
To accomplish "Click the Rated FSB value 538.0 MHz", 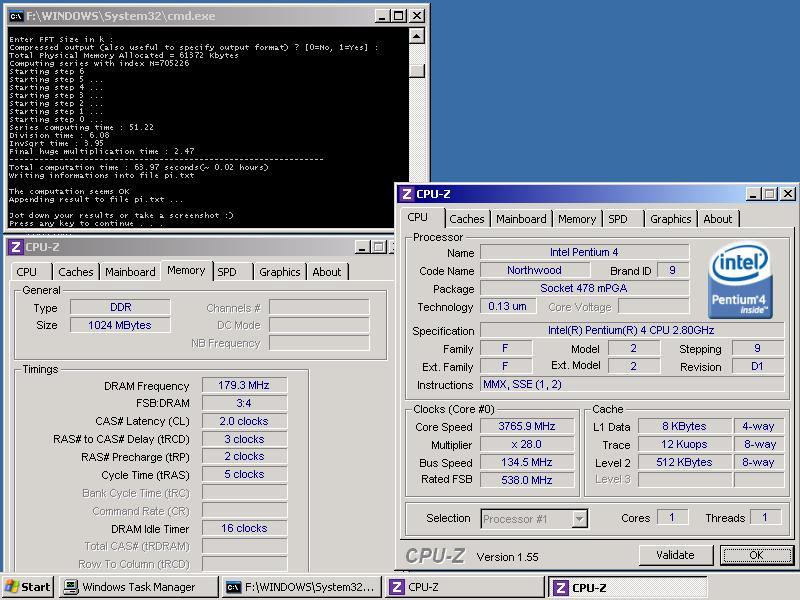I will (x=527, y=480).
